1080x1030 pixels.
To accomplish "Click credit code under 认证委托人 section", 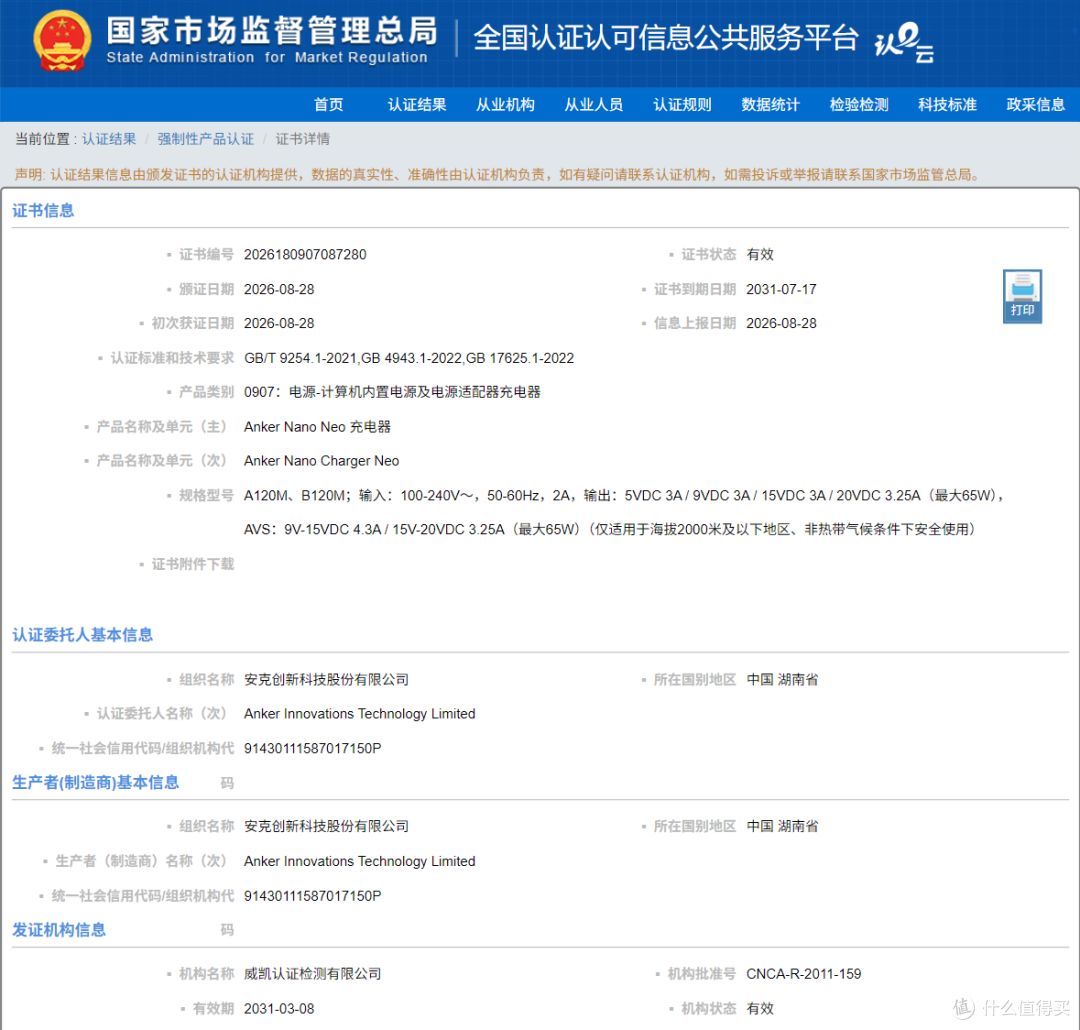I will pos(313,748).
